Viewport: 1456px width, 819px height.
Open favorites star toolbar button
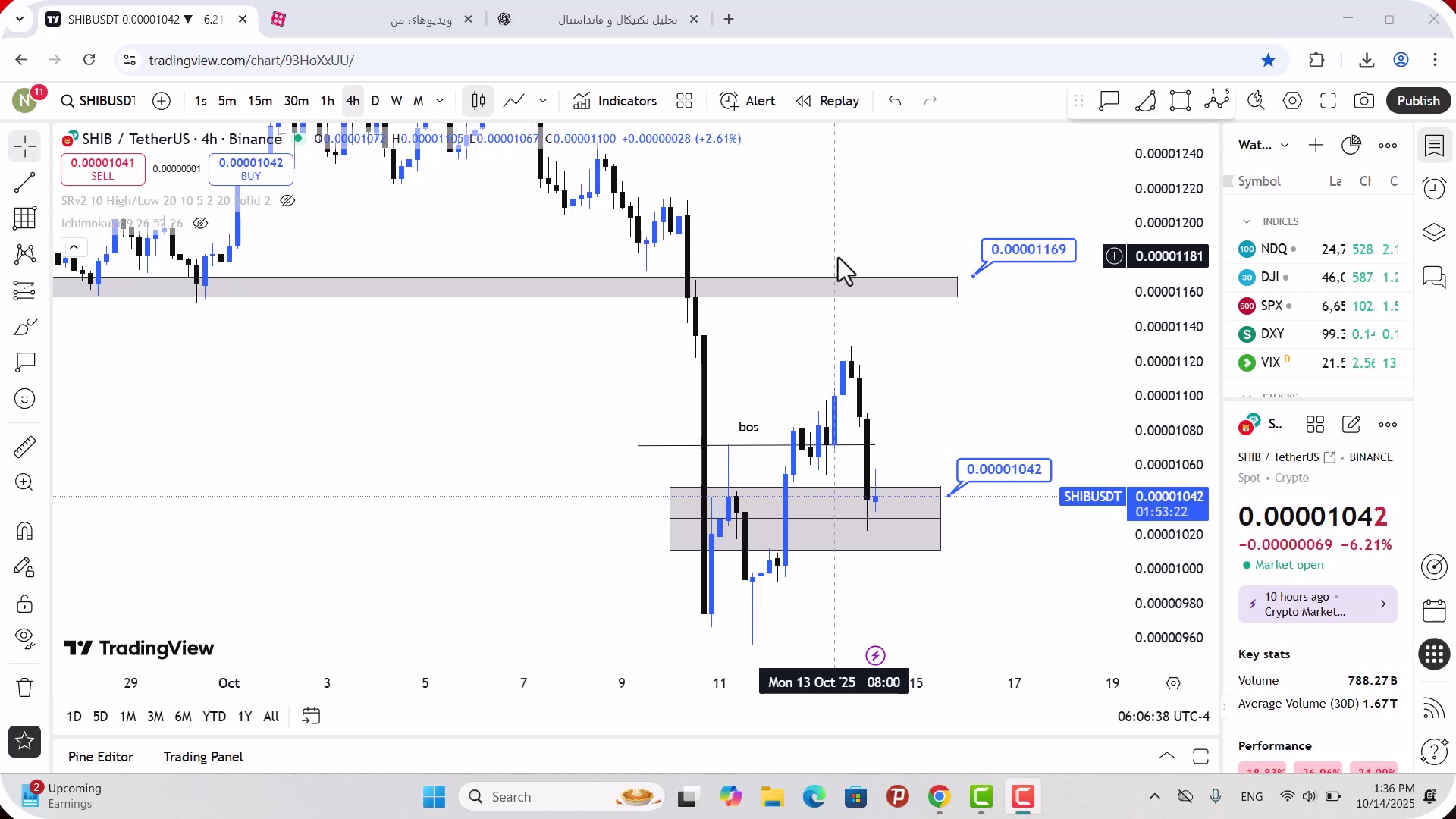pyautogui.click(x=25, y=742)
